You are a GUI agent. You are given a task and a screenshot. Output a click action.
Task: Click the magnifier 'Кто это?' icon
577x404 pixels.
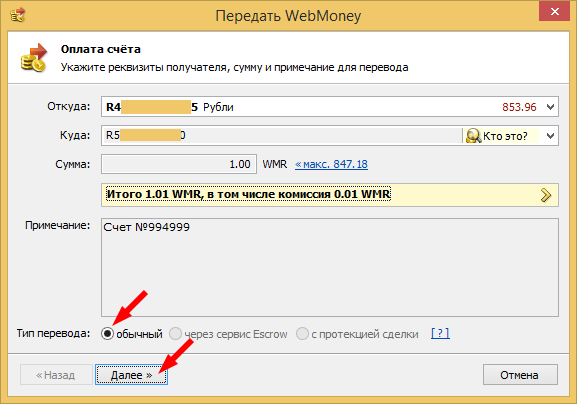[473, 136]
